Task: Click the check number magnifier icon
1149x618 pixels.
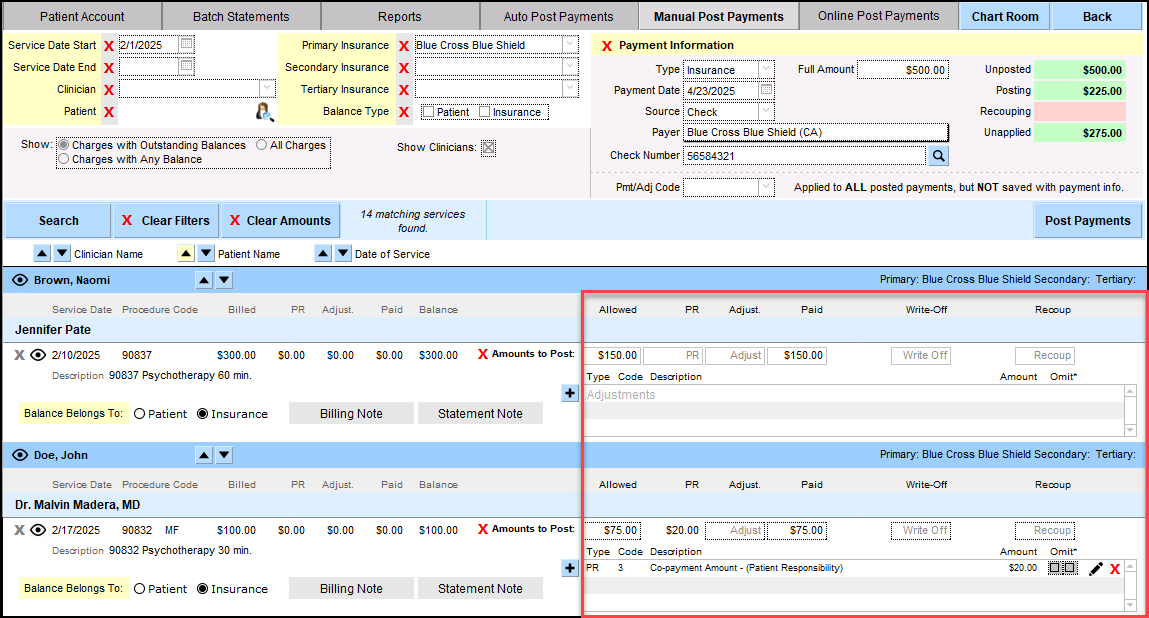Action: (x=938, y=156)
